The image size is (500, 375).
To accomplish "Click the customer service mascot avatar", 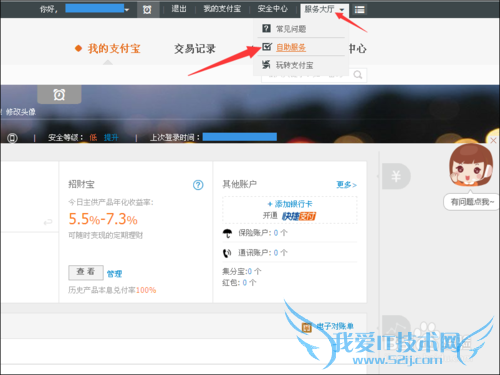I will click(471, 165).
